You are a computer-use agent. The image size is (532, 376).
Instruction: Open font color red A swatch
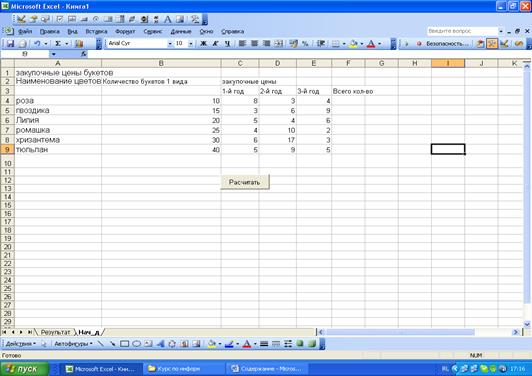coord(371,43)
